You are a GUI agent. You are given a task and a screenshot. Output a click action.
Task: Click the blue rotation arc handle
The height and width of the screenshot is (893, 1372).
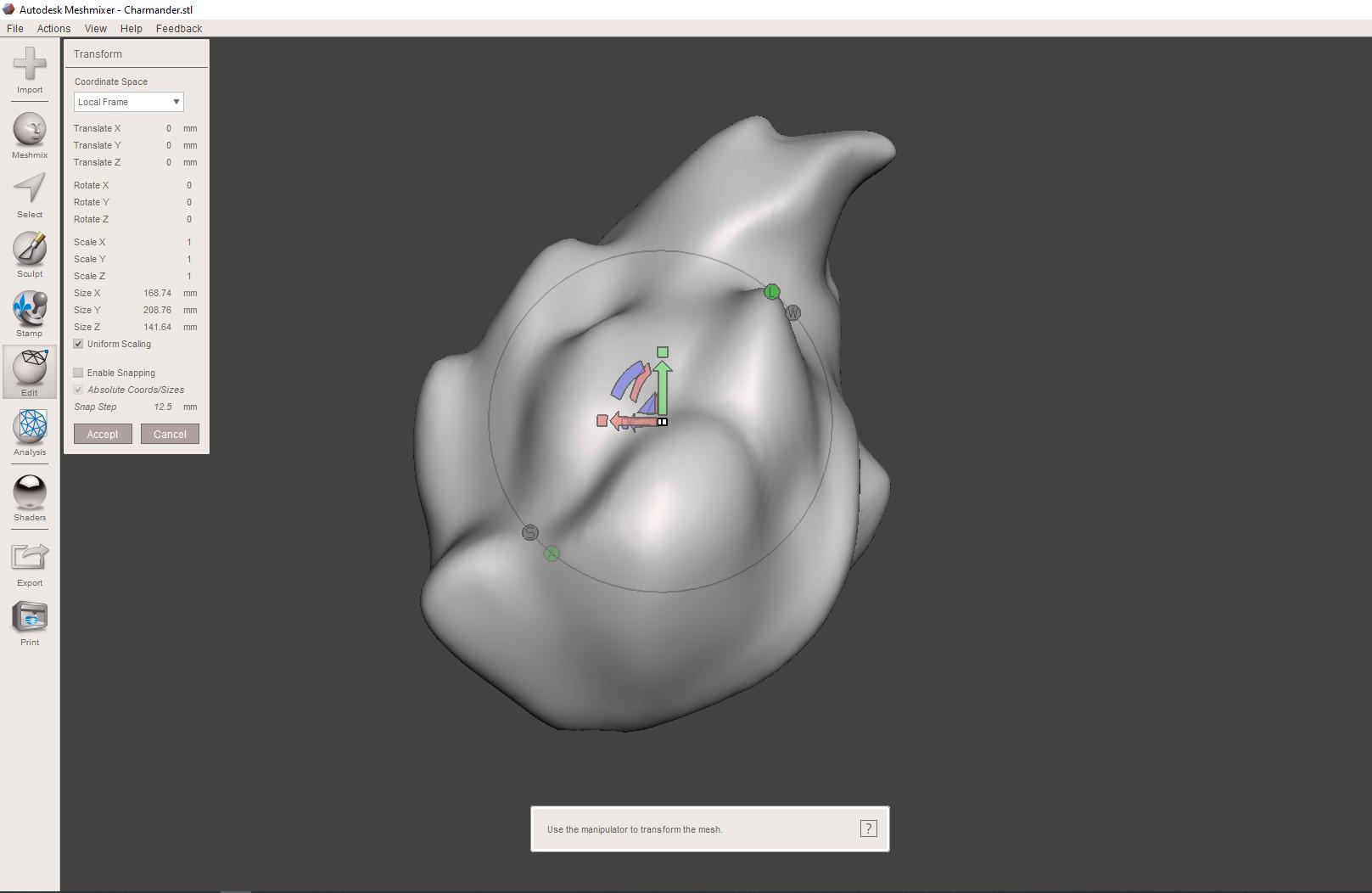click(626, 381)
